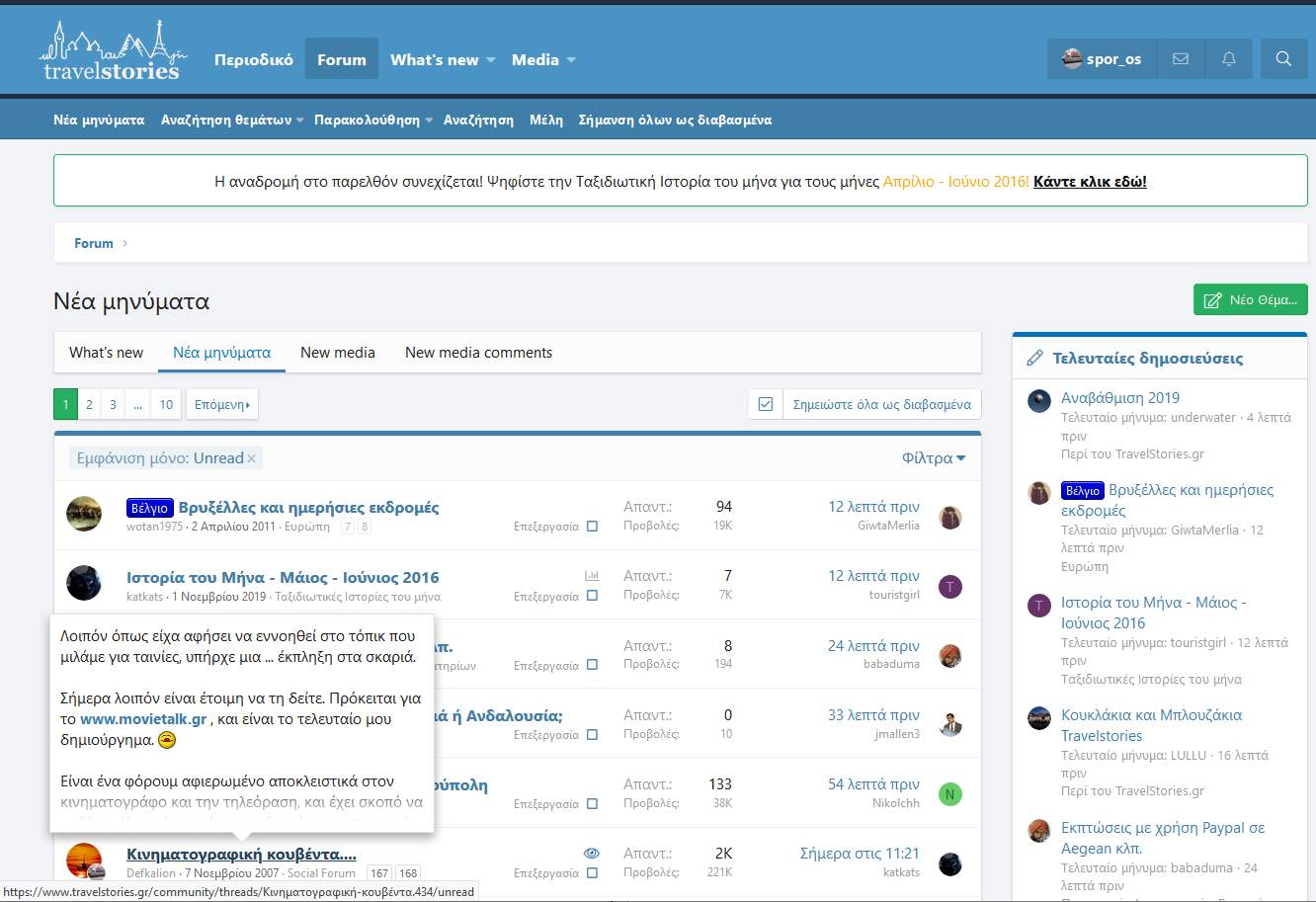Click the poll chart icon on Ιστορία του Μήνα
1316x902 pixels.
(x=592, y=576)
